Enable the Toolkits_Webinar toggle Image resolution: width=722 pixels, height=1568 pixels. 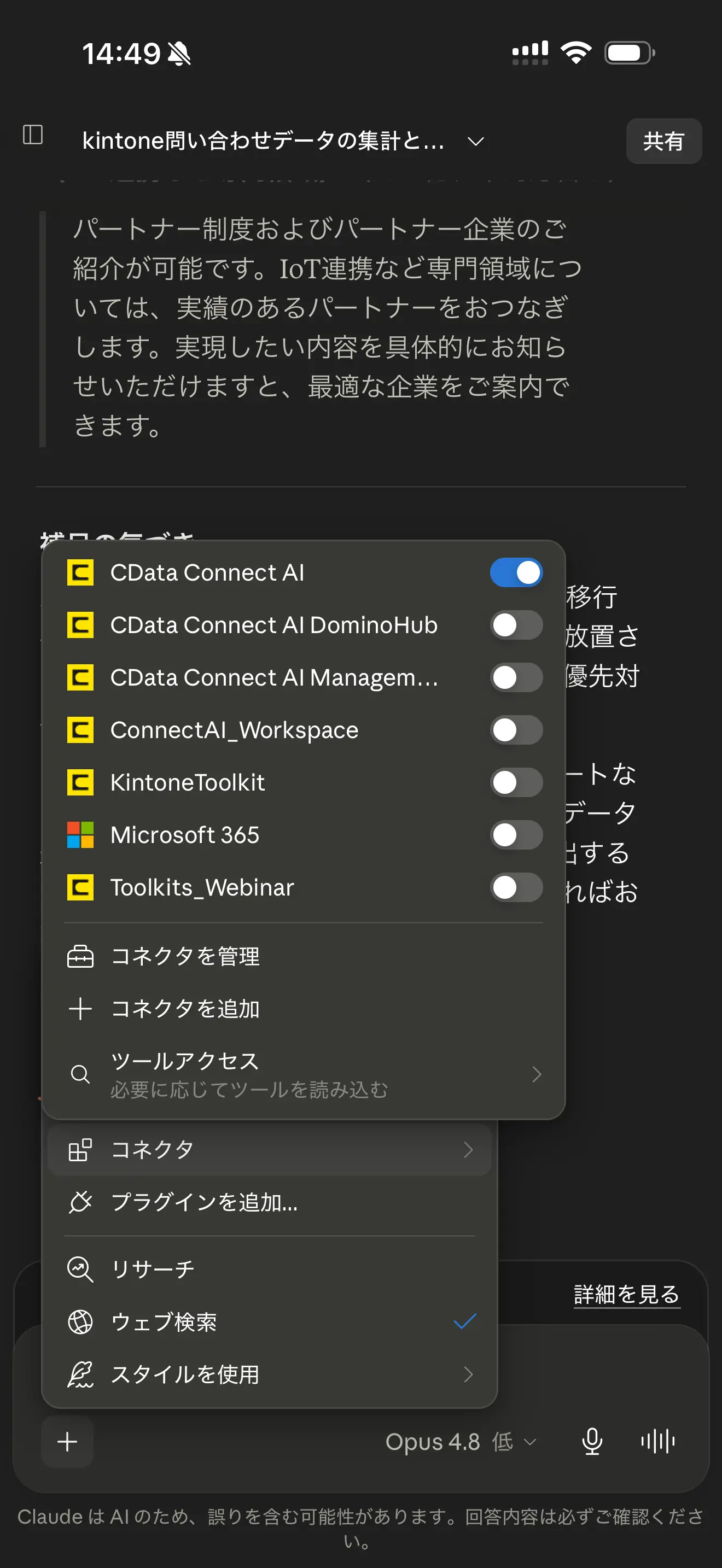click(516, 887)
